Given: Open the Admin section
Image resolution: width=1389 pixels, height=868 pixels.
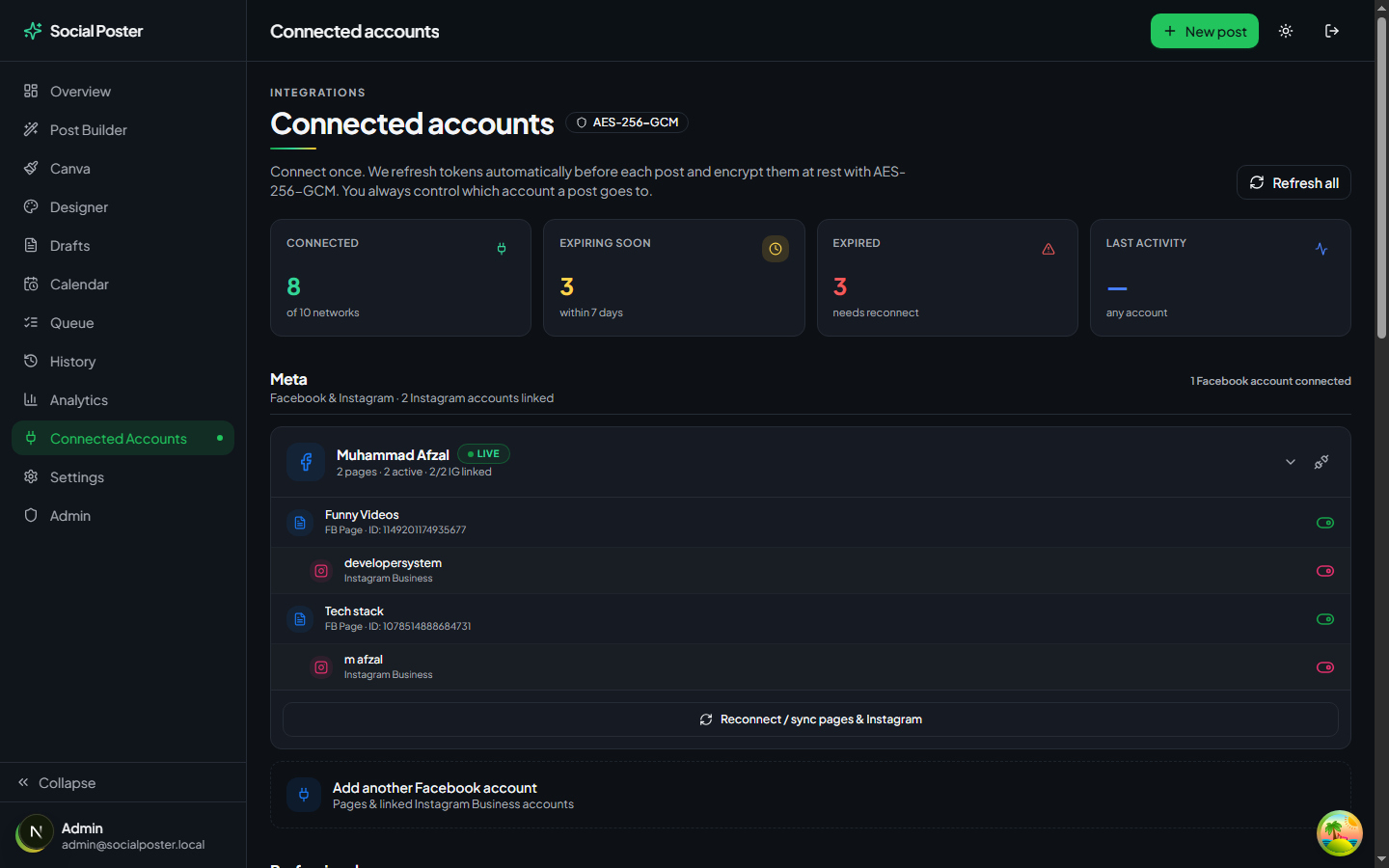Looking at the screenshot, I should tap(123, 516).
